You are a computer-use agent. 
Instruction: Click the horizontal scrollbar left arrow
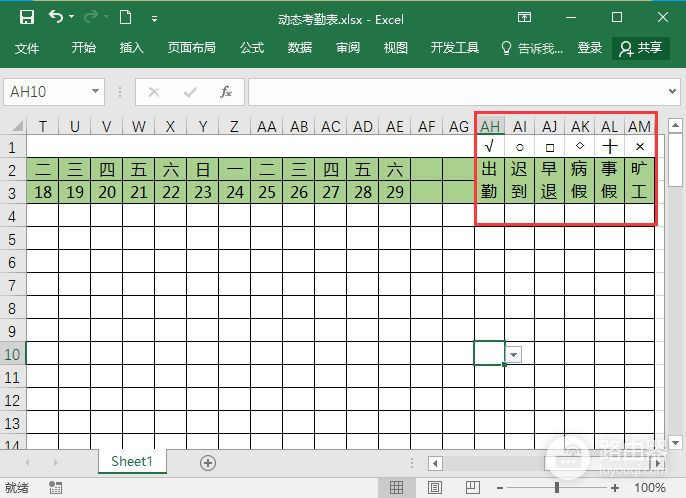coord(435,463)
